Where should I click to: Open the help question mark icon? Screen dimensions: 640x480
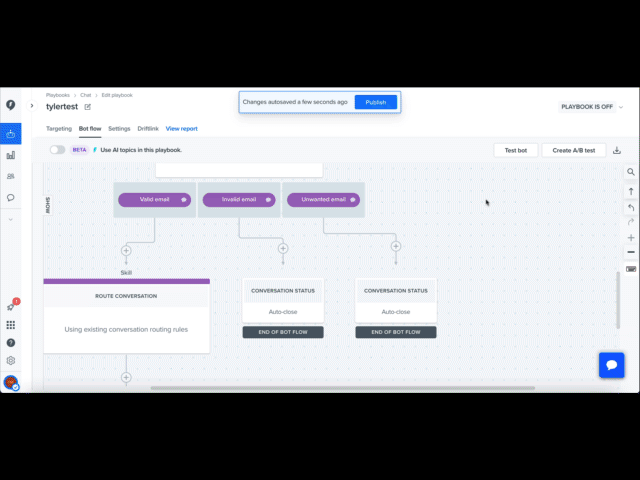coord(11,343)
